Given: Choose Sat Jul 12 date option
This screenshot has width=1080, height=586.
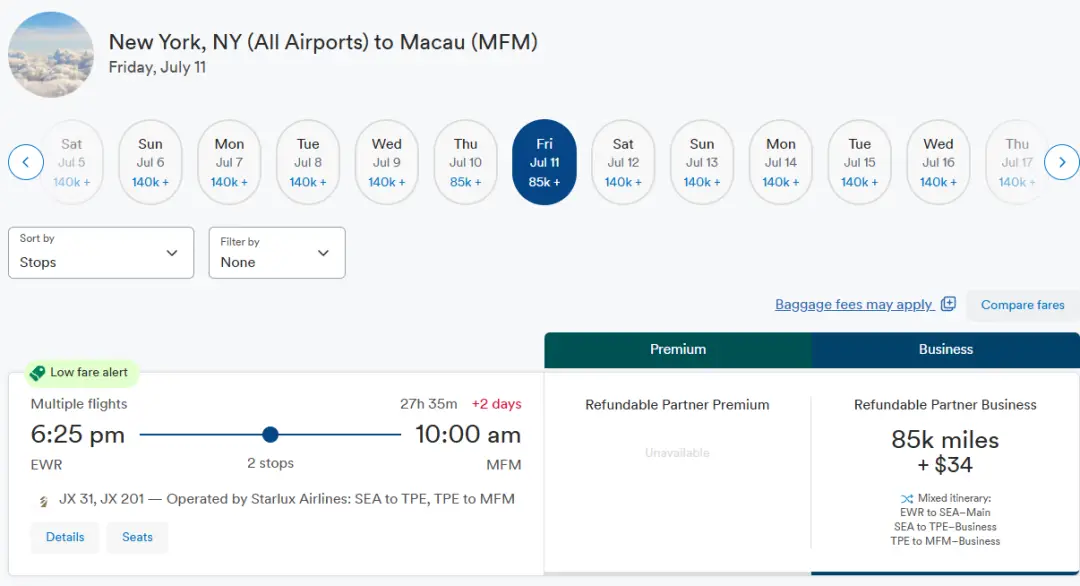Looking at the screenshot, I should [623, 162].
